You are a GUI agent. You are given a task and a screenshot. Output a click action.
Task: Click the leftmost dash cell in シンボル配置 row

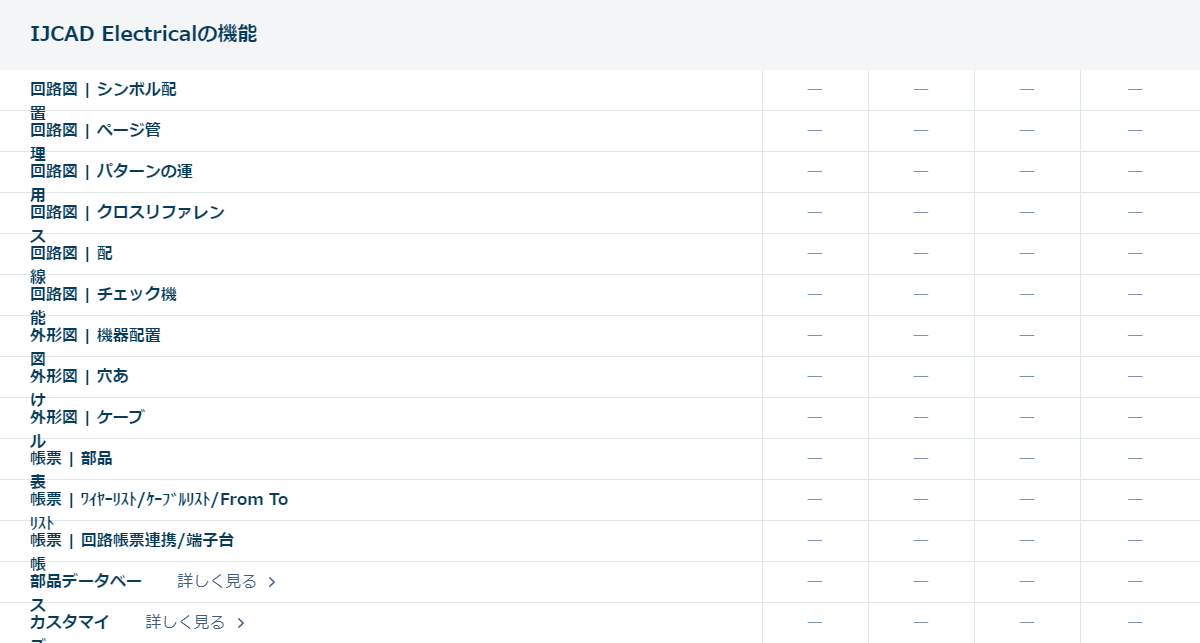(815, 90)
